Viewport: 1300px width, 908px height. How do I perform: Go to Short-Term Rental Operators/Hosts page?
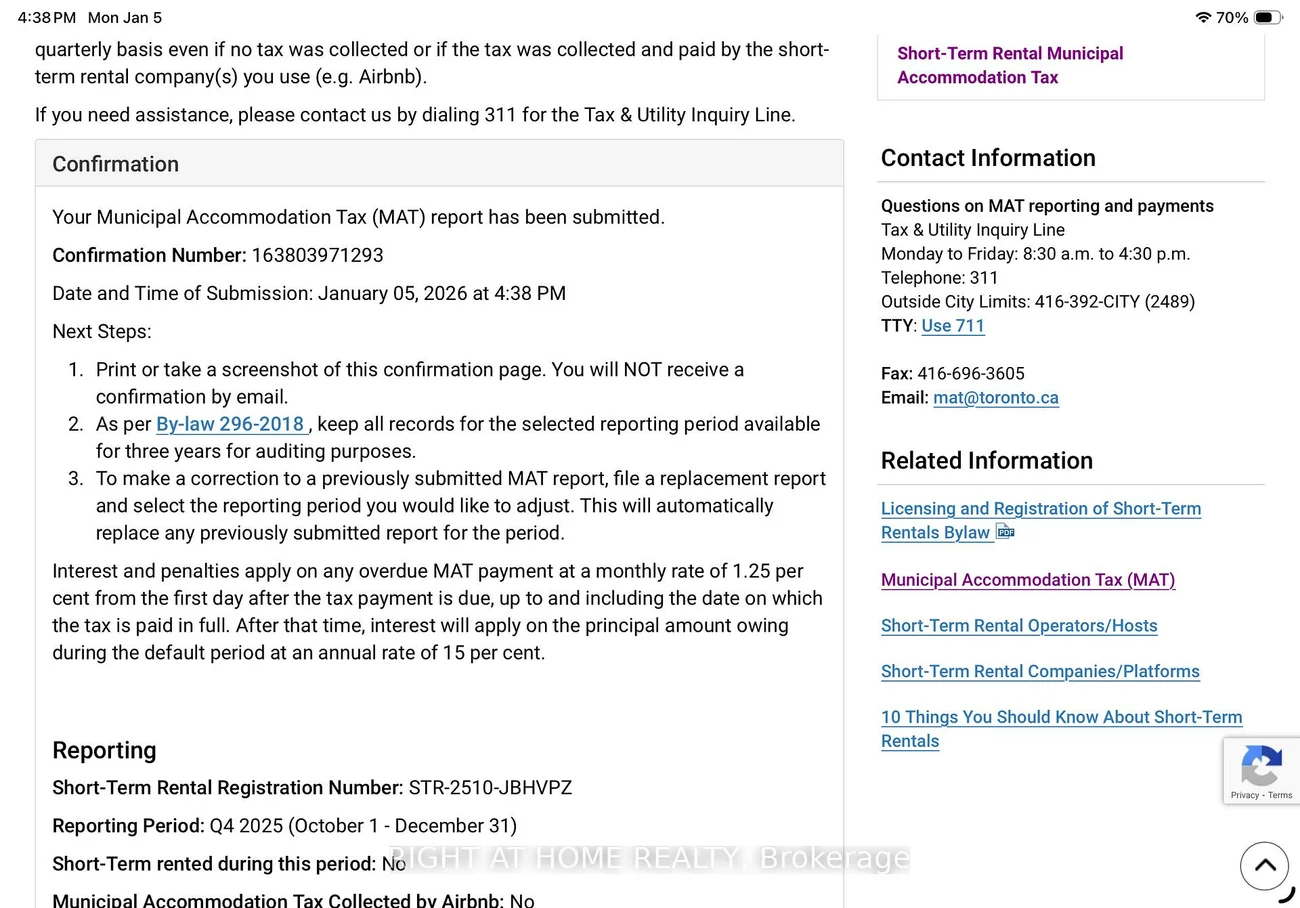1019,626
